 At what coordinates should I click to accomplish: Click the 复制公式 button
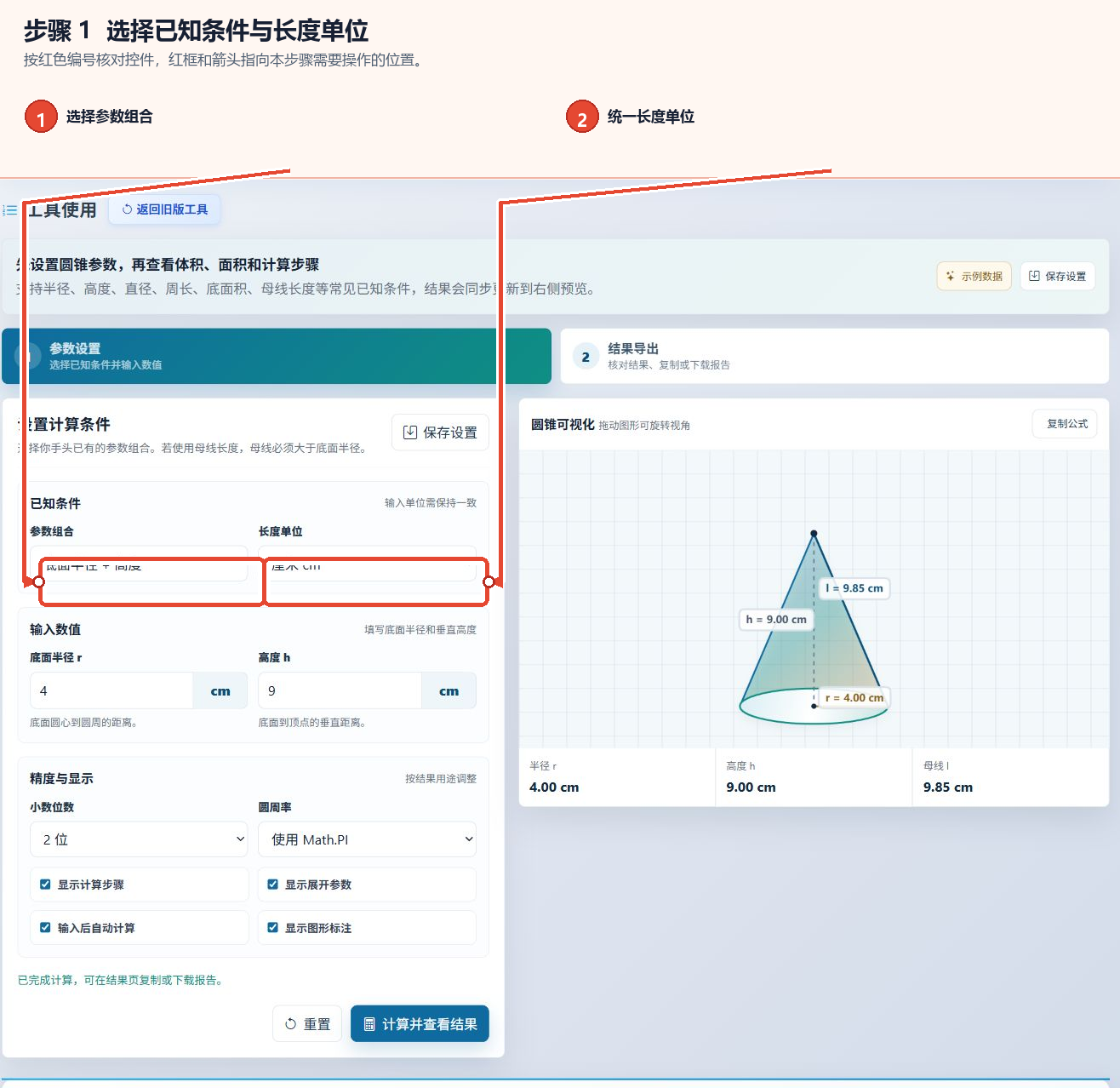tap(1065, 424)
